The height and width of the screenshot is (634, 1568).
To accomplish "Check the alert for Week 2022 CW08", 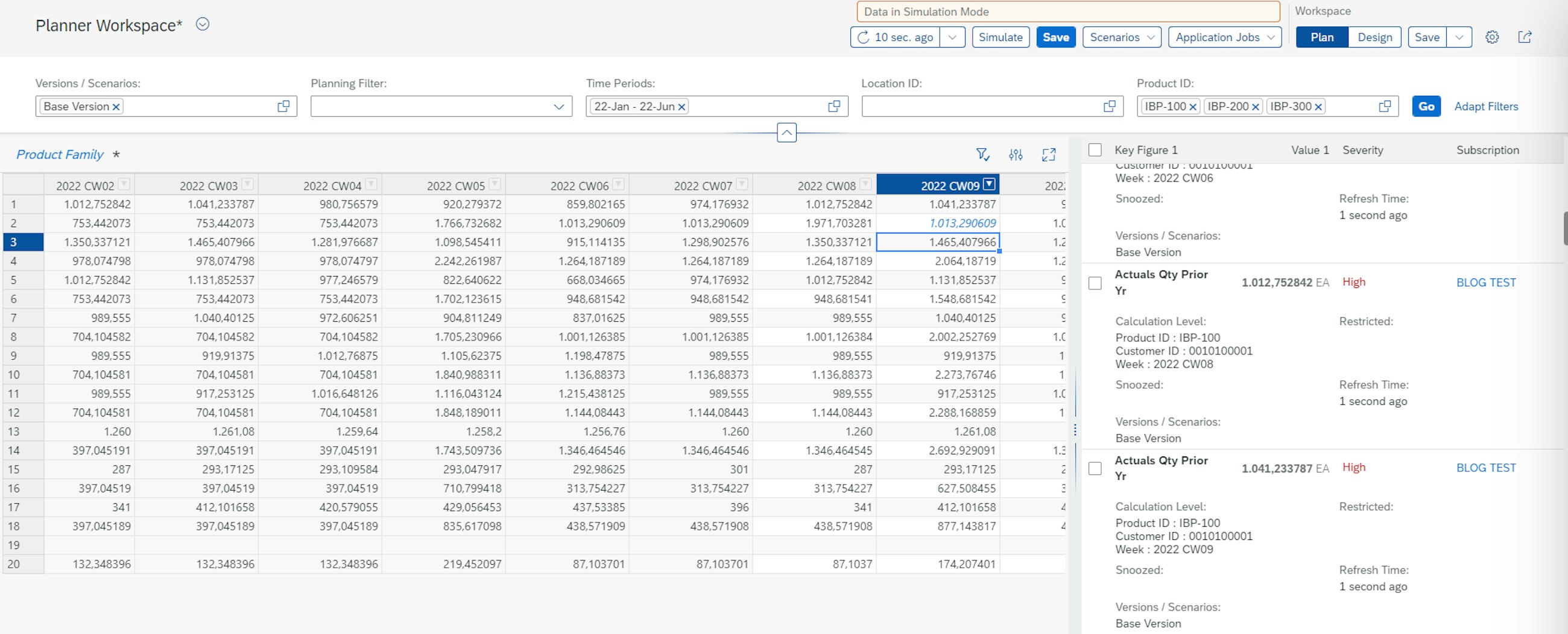I will tap(1095, 283).
